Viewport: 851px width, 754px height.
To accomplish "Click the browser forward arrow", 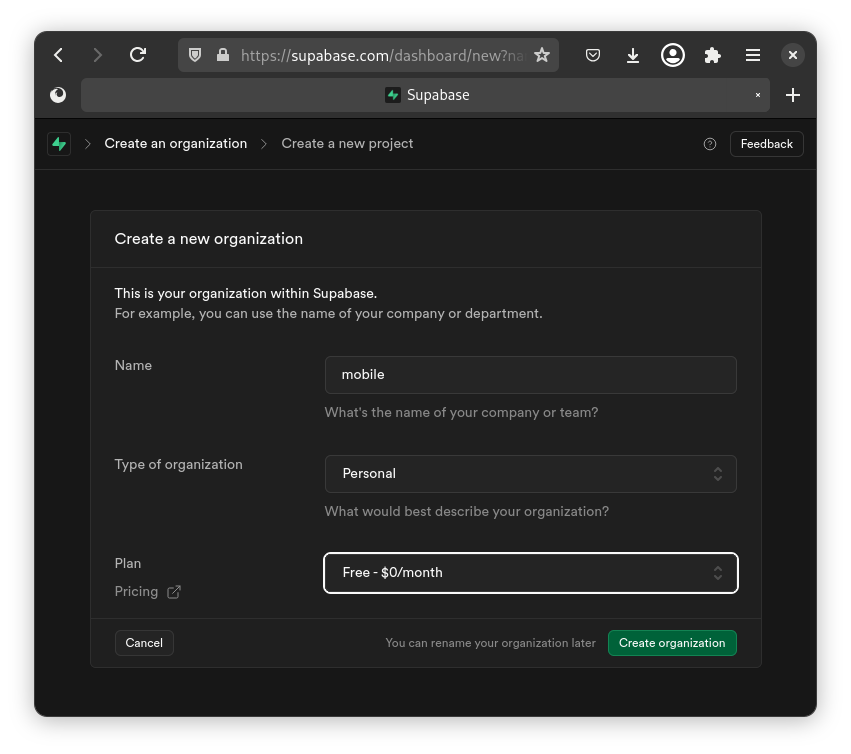I will [x=98, y=55].
